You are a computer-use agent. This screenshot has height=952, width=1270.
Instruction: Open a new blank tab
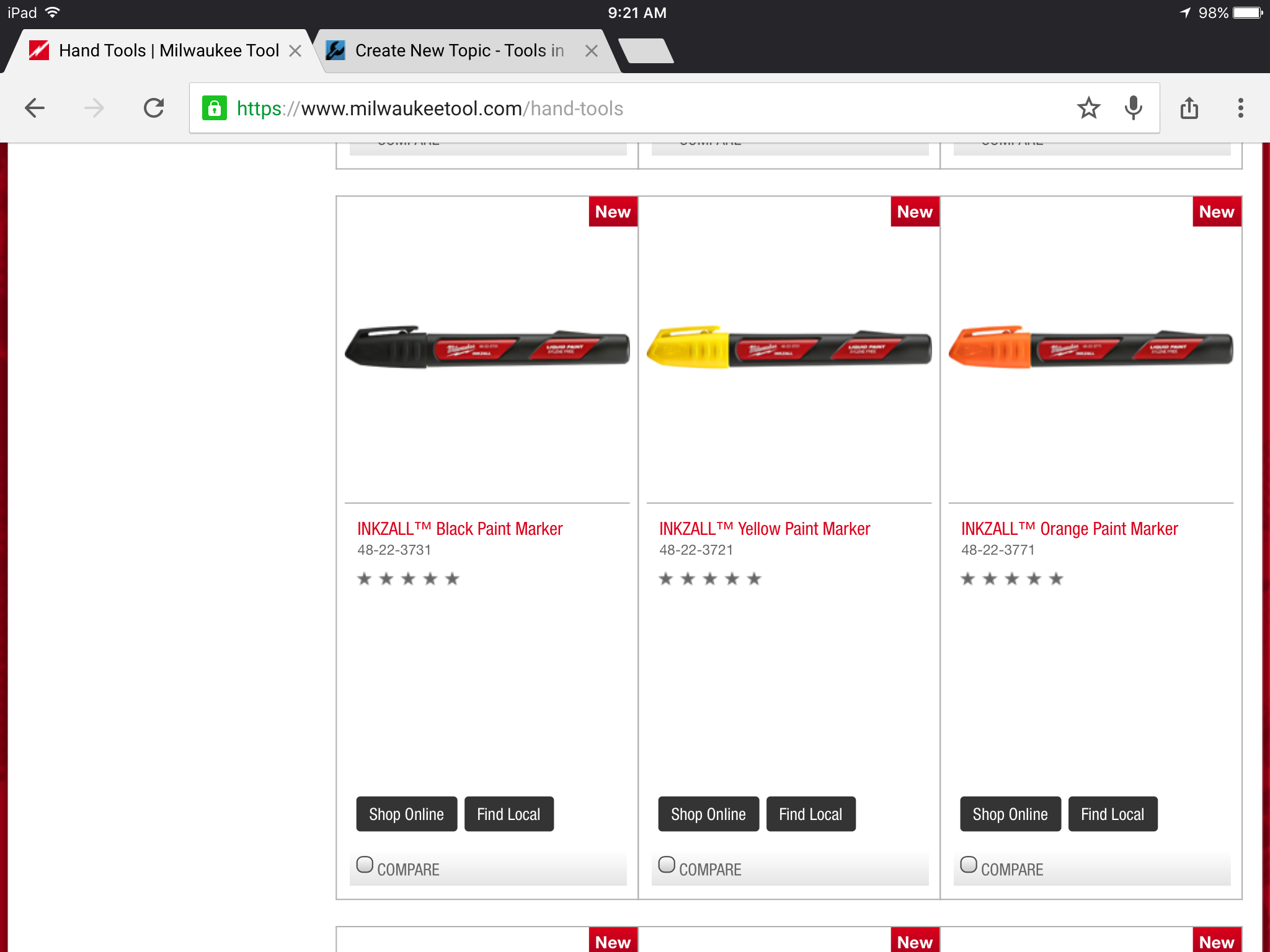[x=646, y=51]
